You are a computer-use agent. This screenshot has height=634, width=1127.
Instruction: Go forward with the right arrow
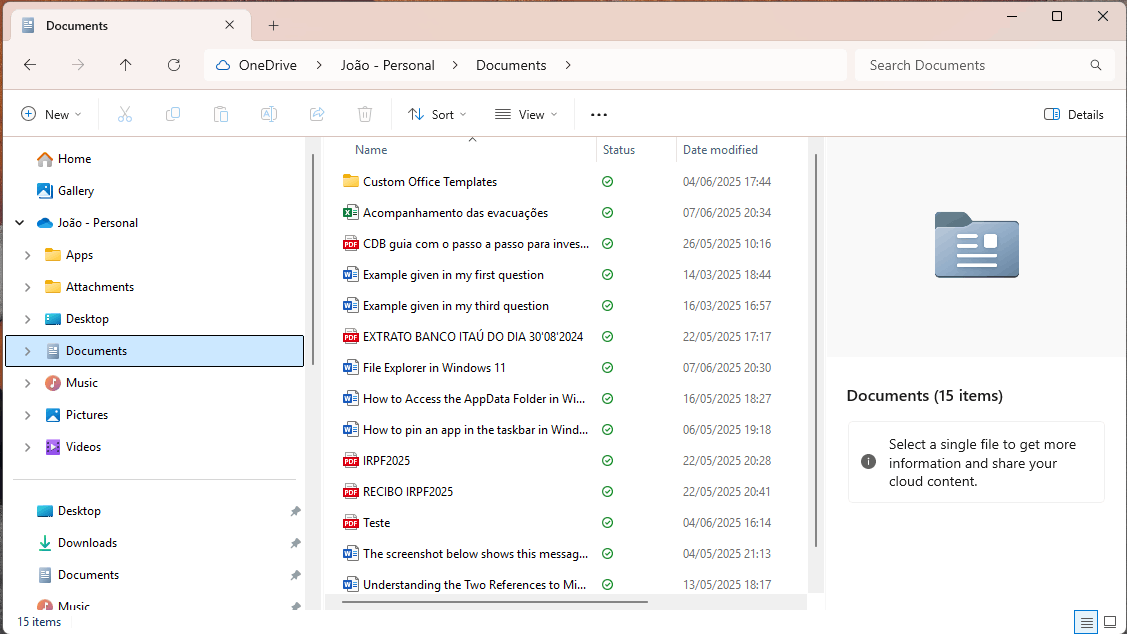point(78,65)
